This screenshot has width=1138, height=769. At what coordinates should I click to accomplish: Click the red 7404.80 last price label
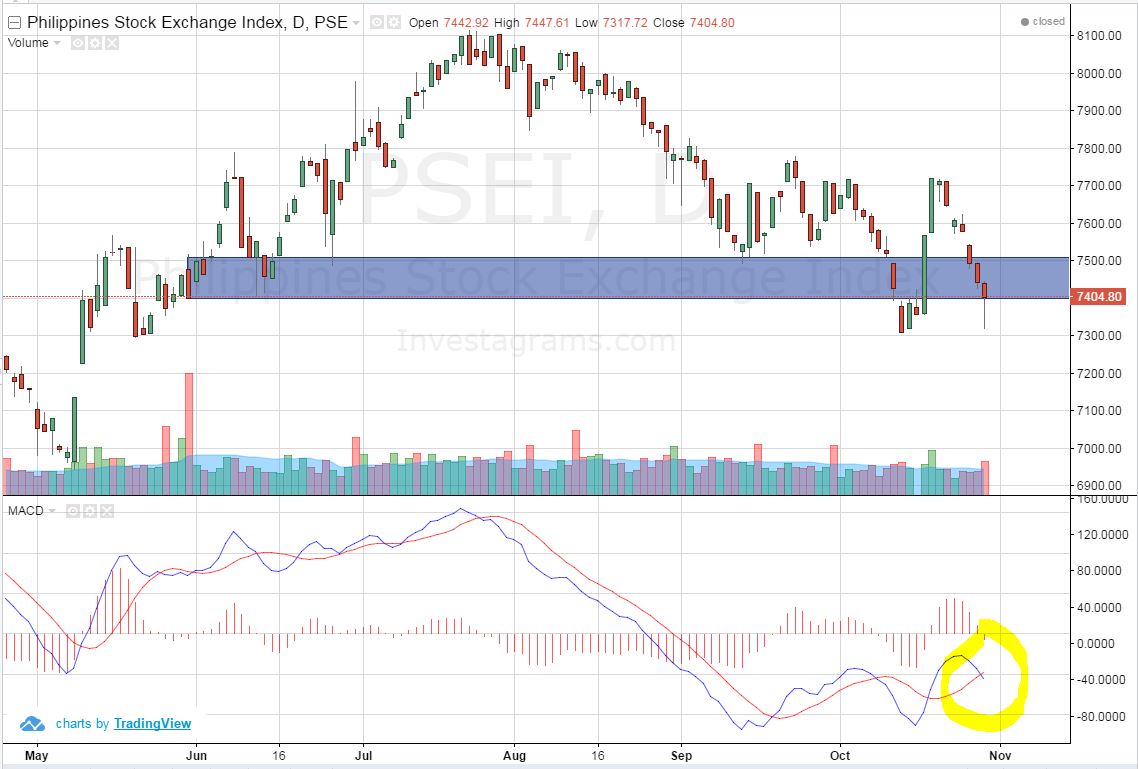pos(1098,297)
